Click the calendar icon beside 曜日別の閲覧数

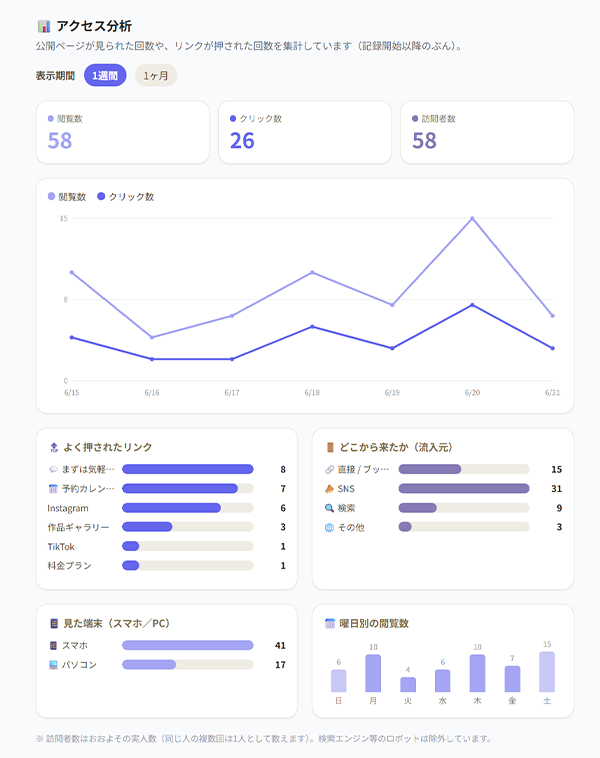pos(330,624)
